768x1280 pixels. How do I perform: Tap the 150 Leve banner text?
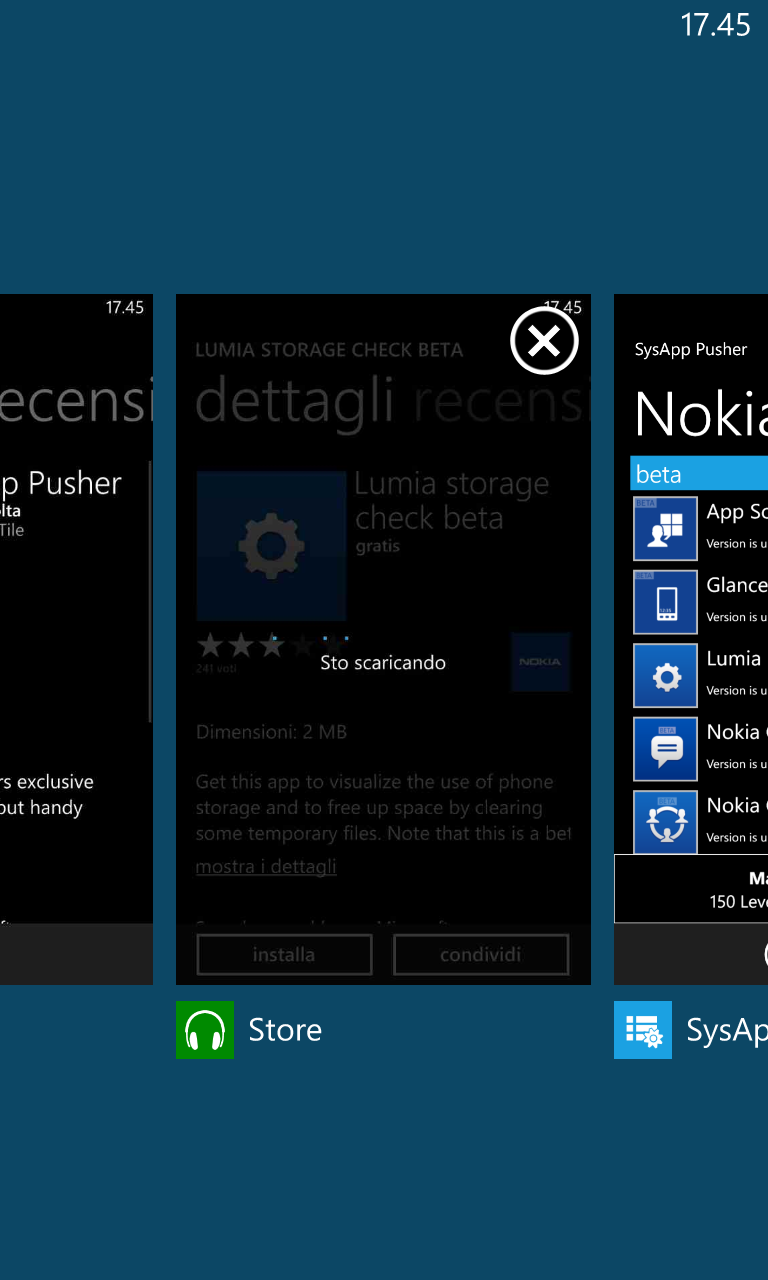click(x=738, y=901)
